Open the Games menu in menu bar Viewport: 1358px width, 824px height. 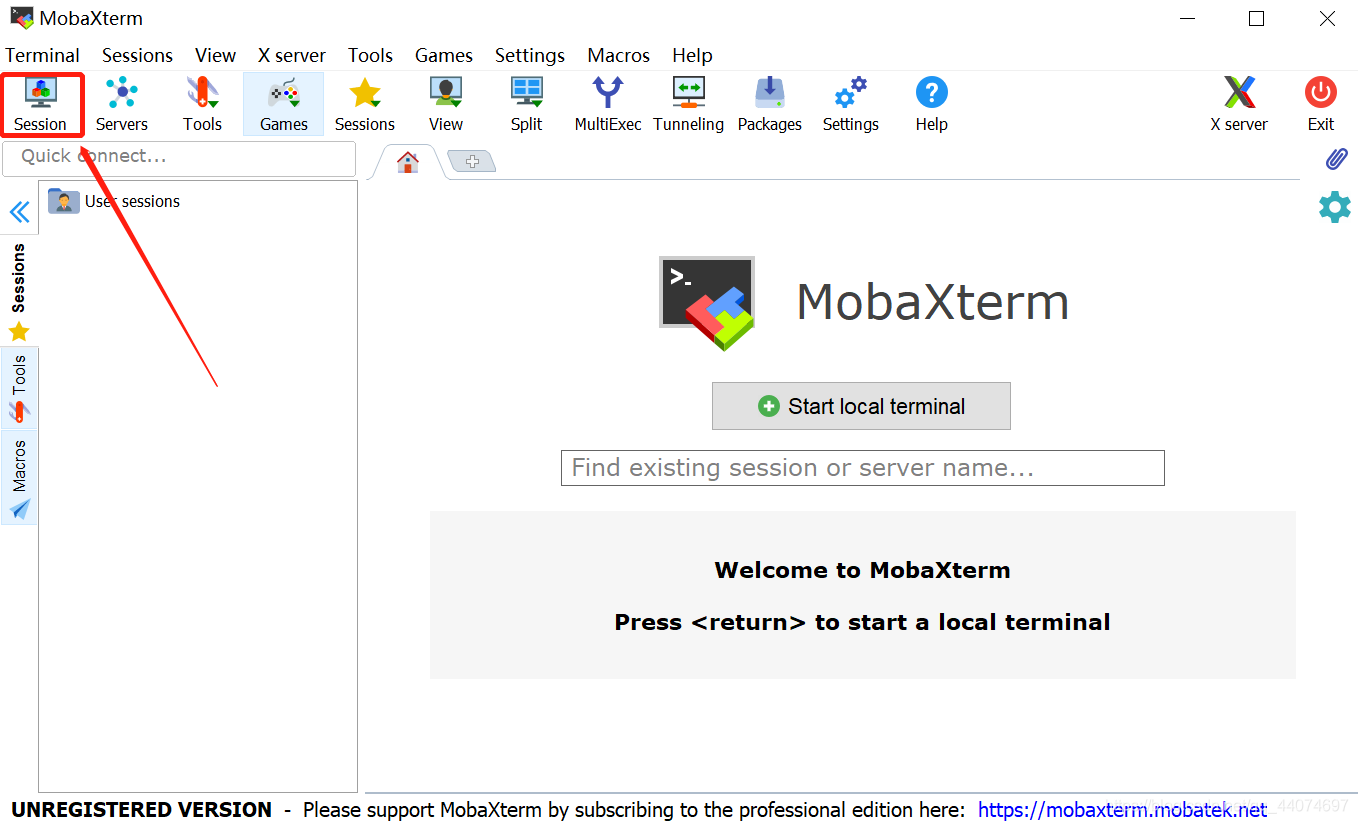444,55
